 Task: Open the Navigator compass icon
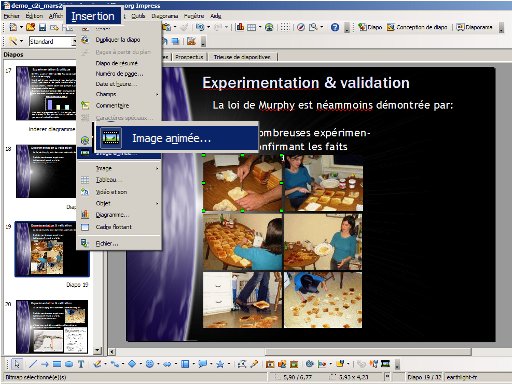tap(301, 27)
